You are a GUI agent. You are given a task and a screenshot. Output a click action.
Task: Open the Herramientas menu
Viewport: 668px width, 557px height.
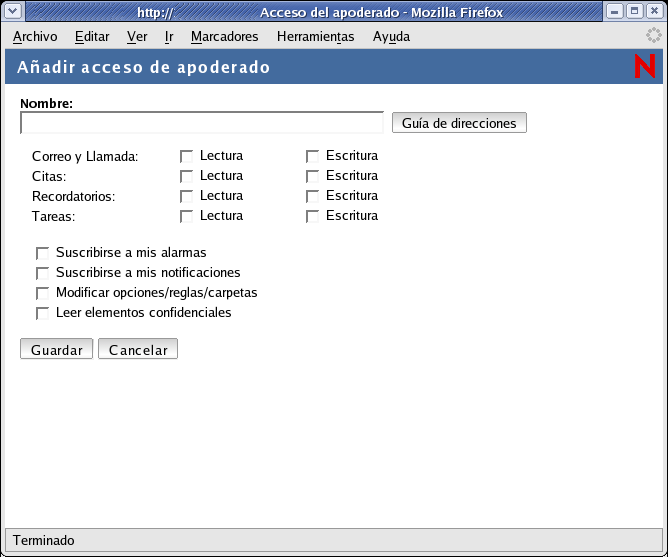click(315, 36)
